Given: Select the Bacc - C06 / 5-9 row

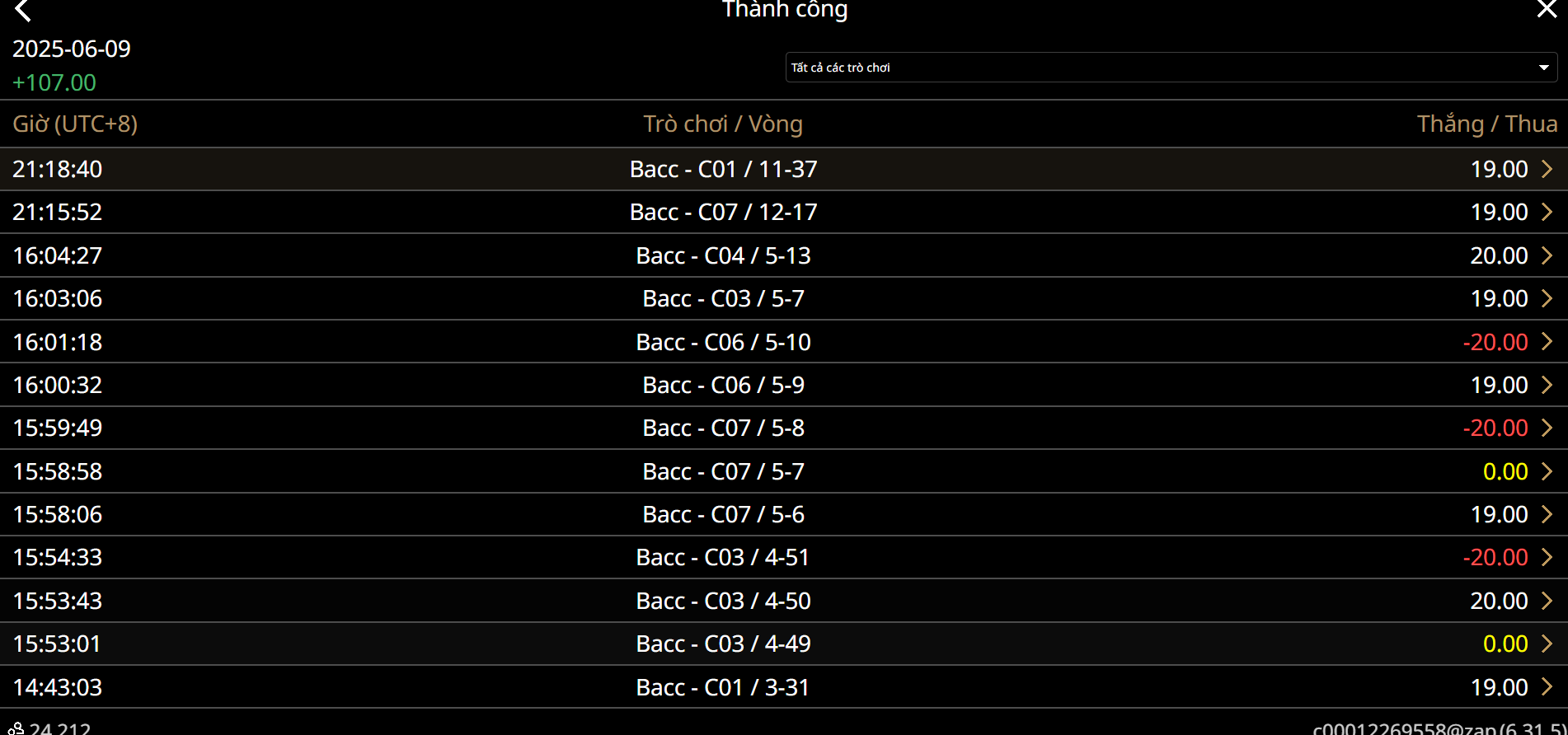Looking at the screenshot, I should click(x=723, y=385).
